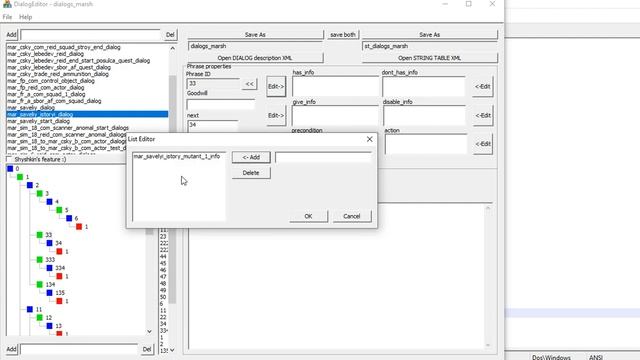640x360 pixels.
Task: Click the <-Edit button beside disable_info
Action: [482, 116]
